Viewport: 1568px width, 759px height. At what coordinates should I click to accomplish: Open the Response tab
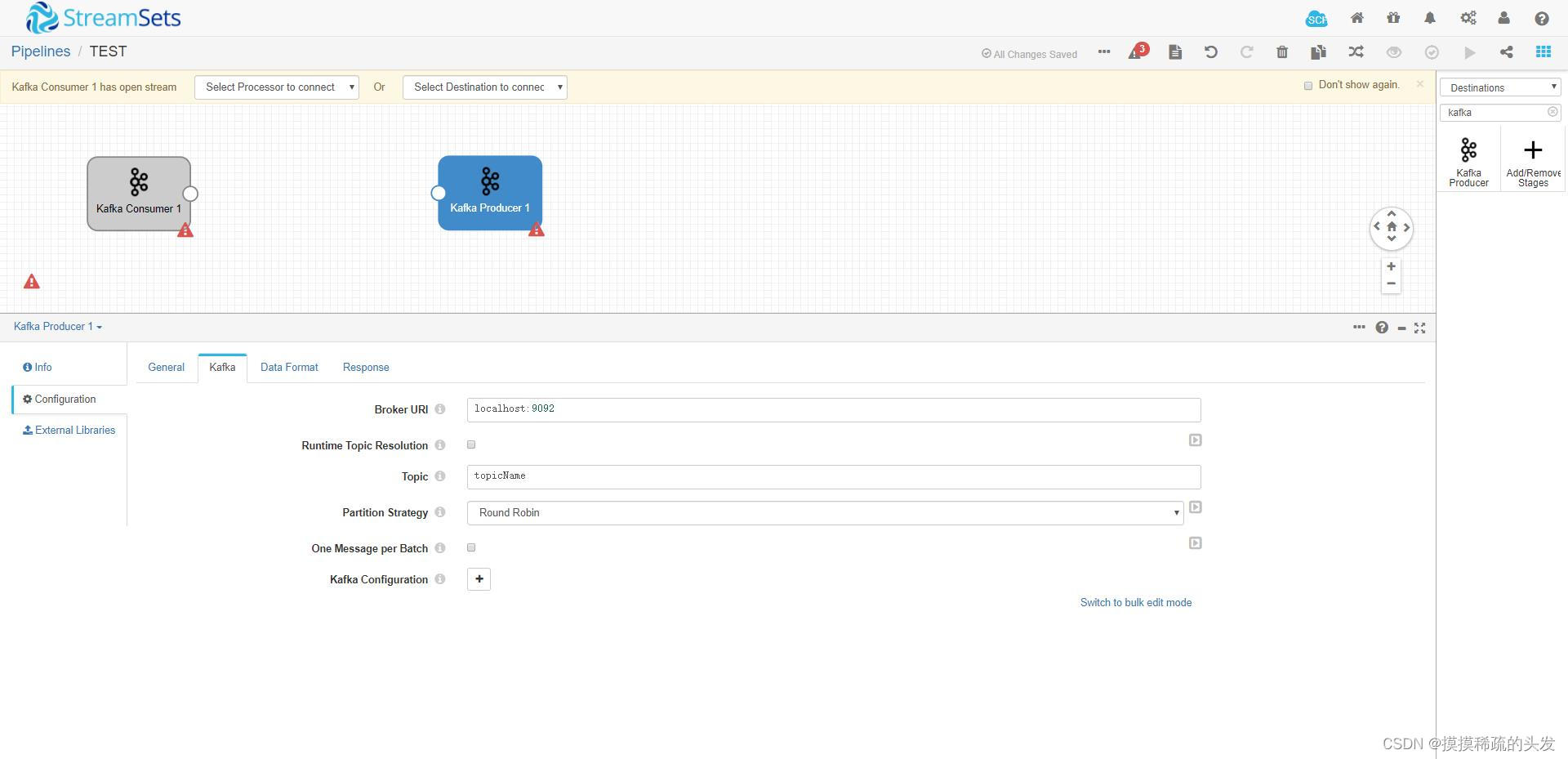click(x=365, y=367)
